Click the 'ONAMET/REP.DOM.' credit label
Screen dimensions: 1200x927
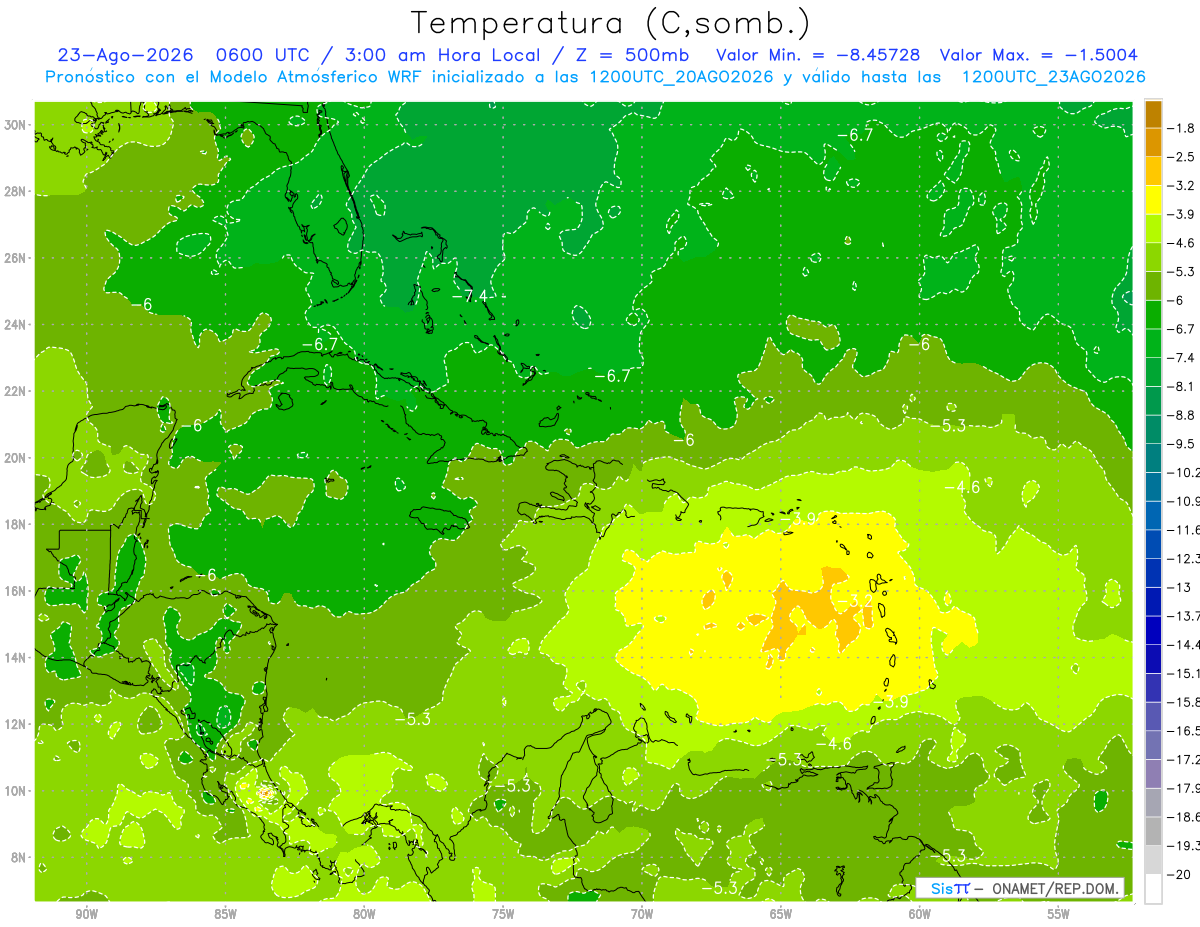click(x=1056, y=888)
